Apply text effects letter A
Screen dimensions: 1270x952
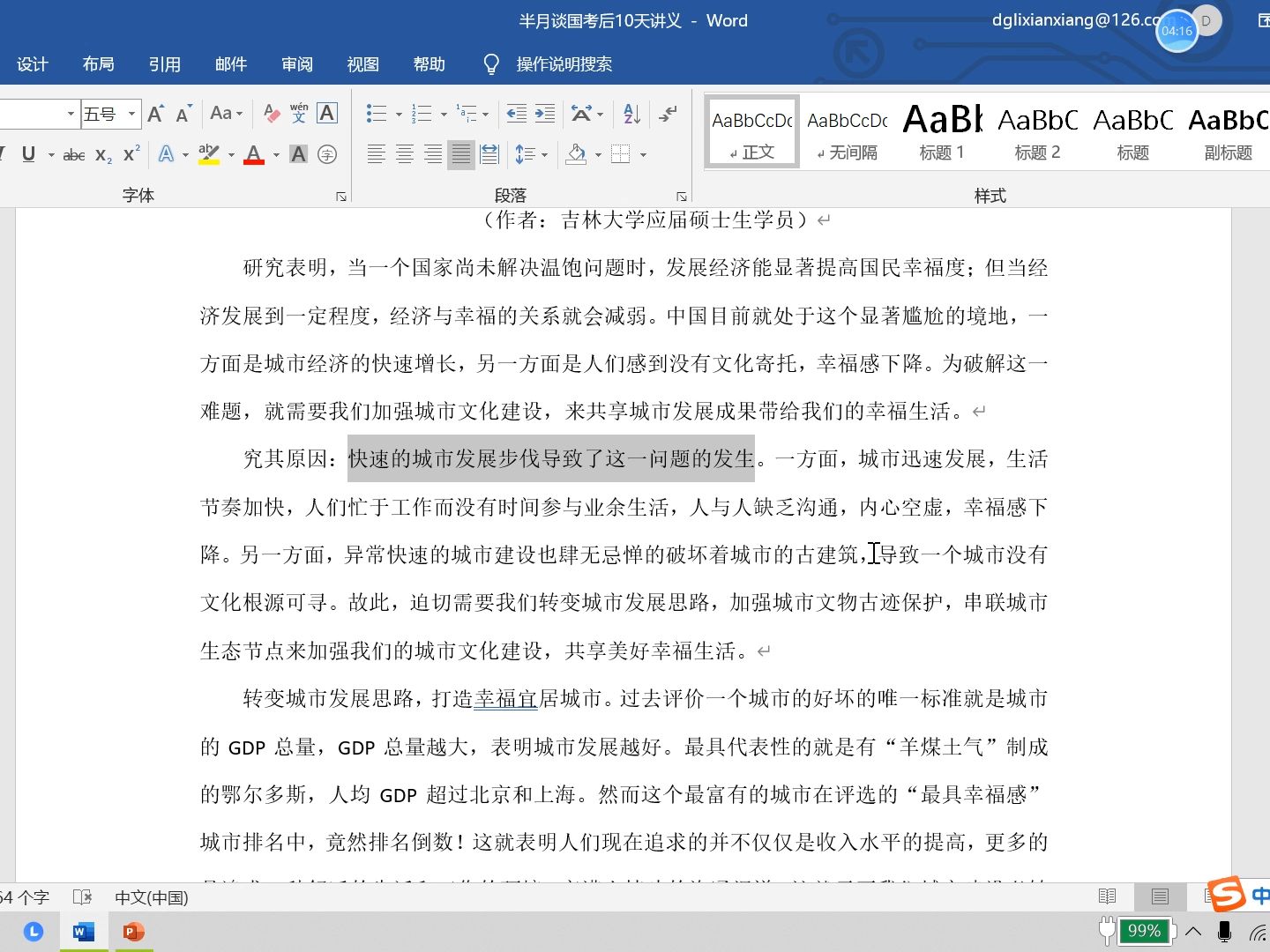tap(166, 155)
